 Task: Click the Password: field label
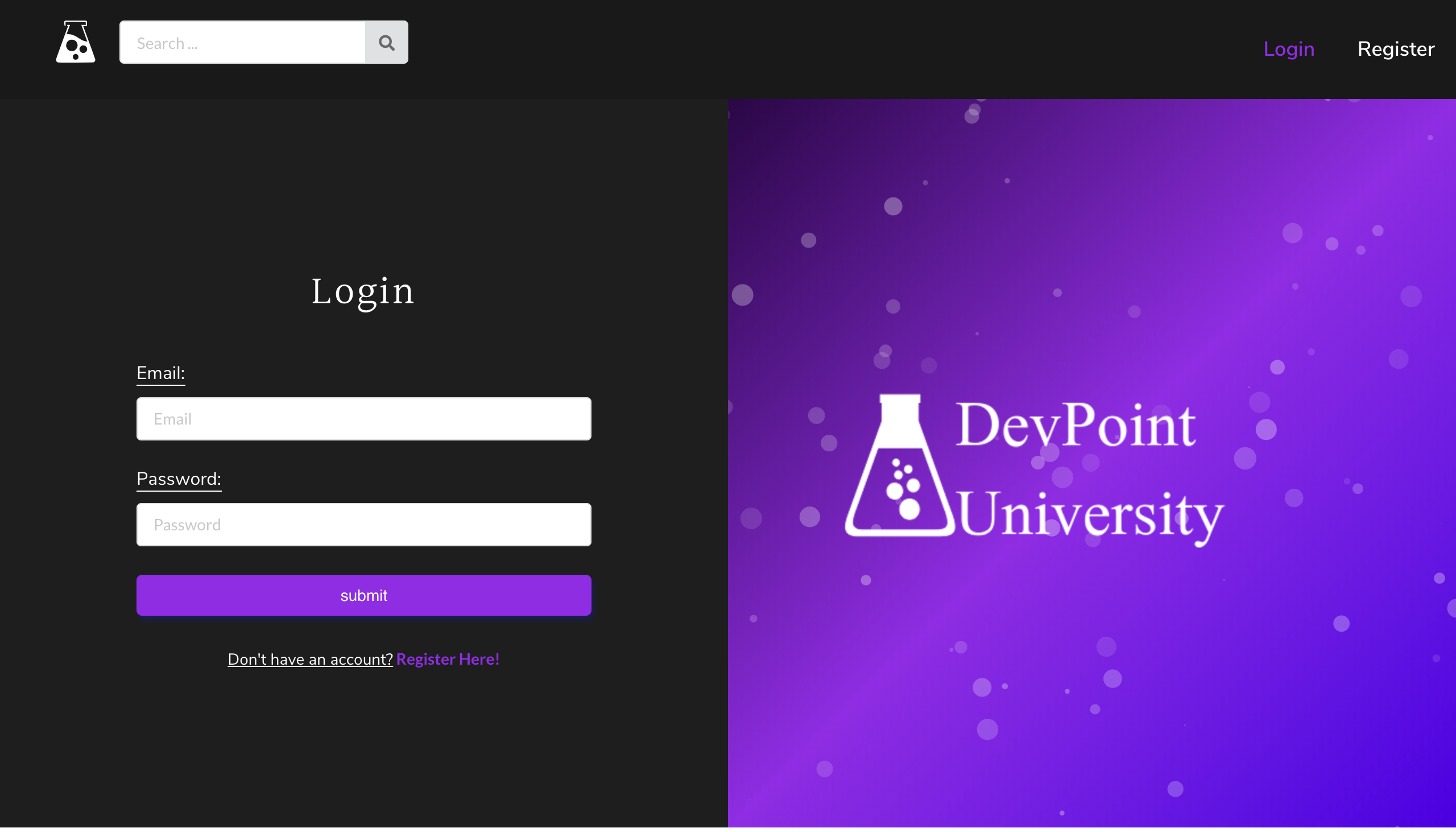(179, 479)
